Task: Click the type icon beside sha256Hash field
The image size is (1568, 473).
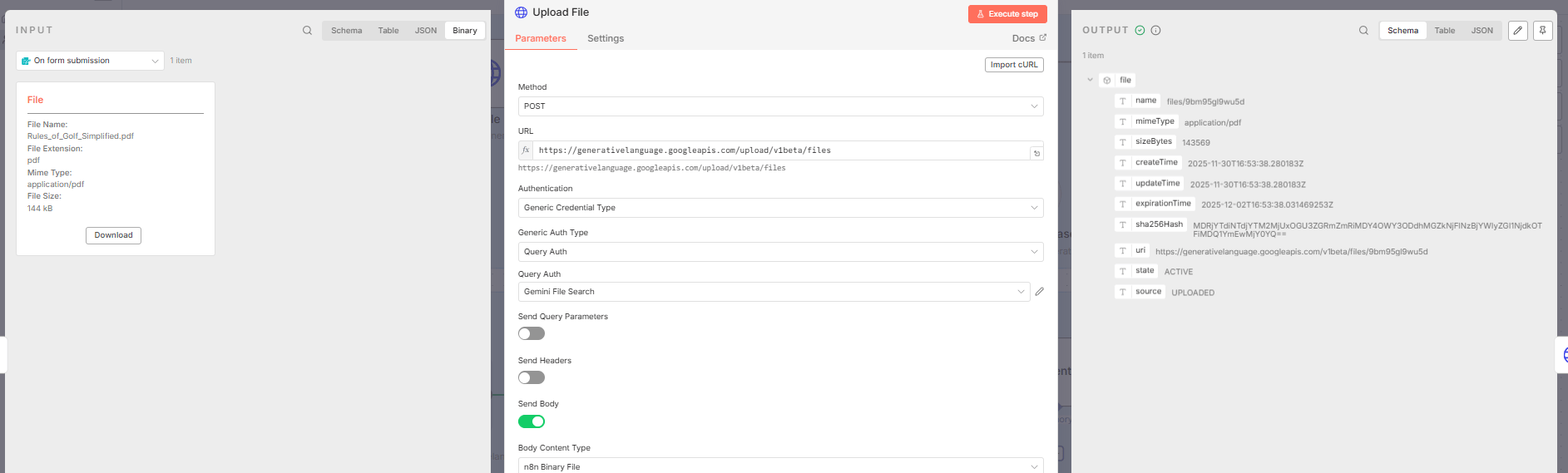Action: tap(1123, 224)
